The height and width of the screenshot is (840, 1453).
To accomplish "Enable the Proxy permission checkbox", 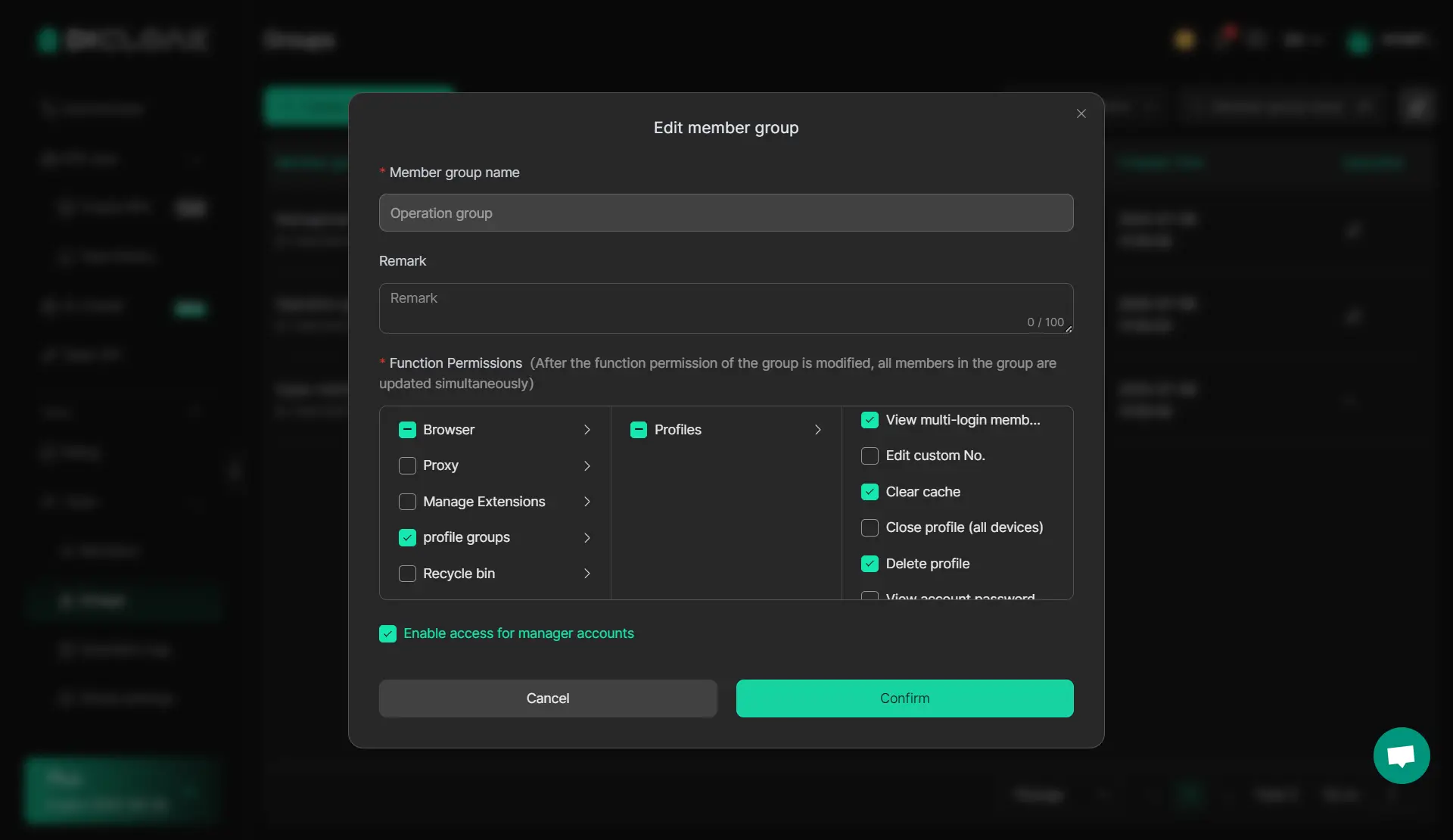I will coord(407,465).
